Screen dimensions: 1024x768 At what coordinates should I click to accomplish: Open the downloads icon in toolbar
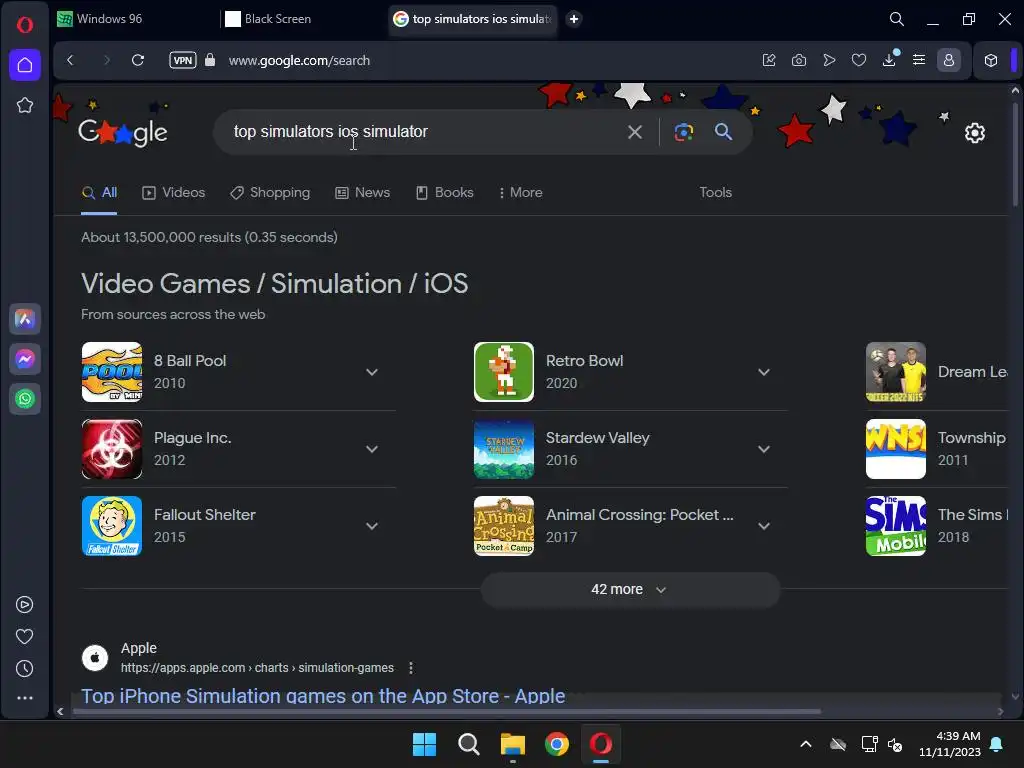point(889,60)
